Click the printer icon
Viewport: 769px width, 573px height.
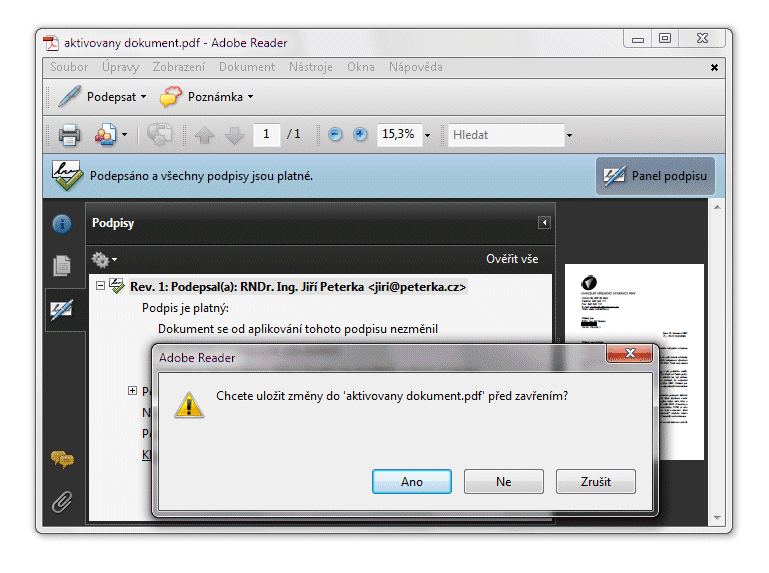[x=70, y=135]
